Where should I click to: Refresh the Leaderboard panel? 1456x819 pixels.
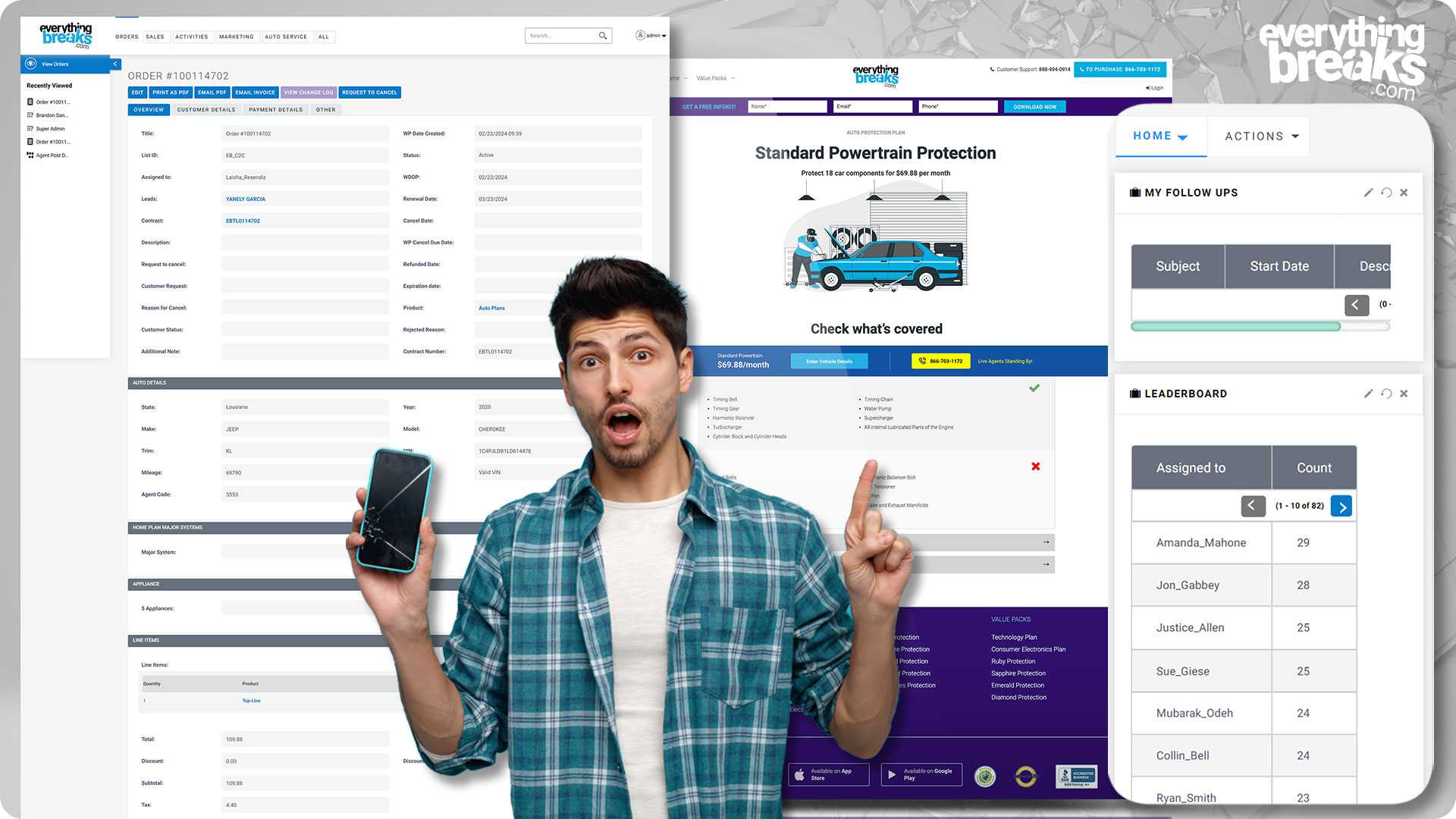click(x=1386, y=394)
